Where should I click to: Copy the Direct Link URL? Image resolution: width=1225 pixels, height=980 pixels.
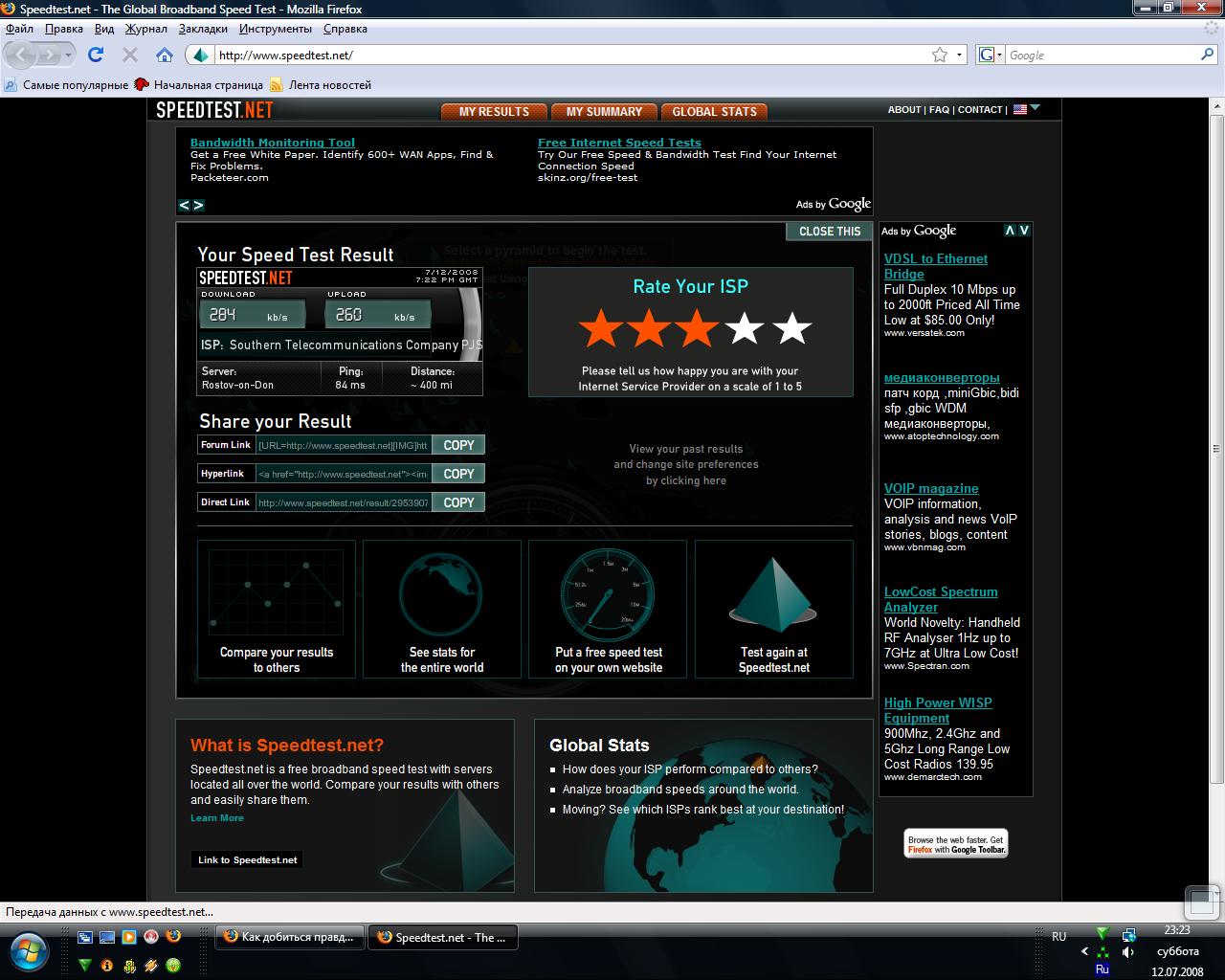tap(458, 502)
